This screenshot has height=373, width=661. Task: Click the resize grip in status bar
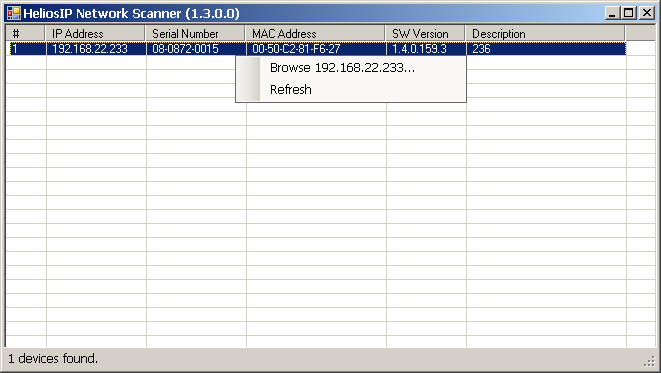(650, 361)
